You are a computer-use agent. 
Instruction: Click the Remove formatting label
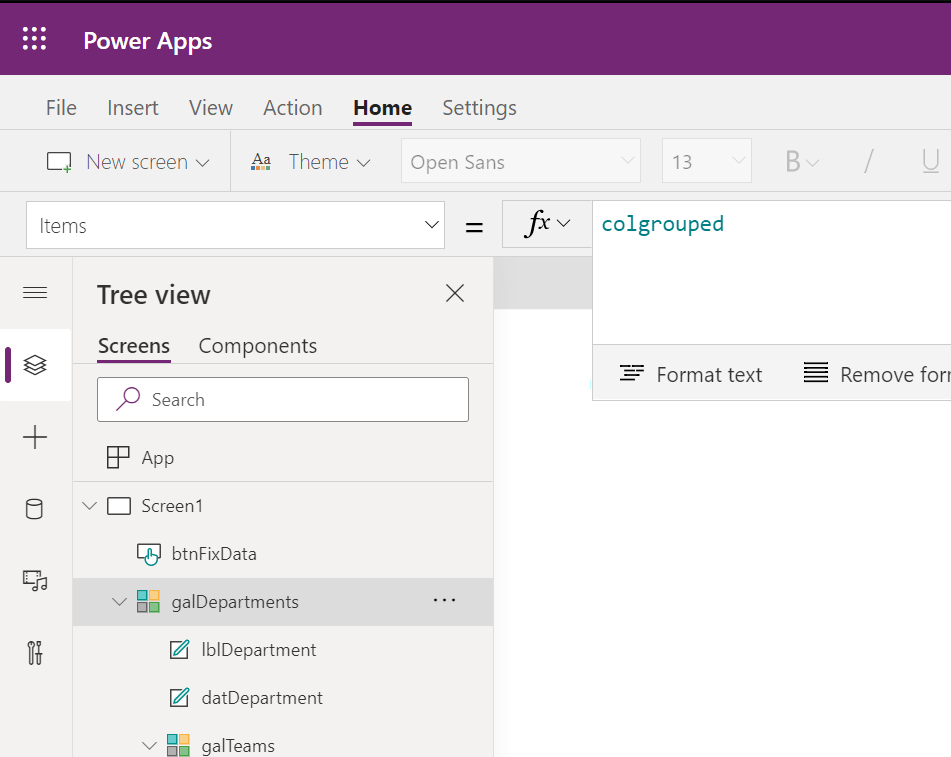point(895,374)
